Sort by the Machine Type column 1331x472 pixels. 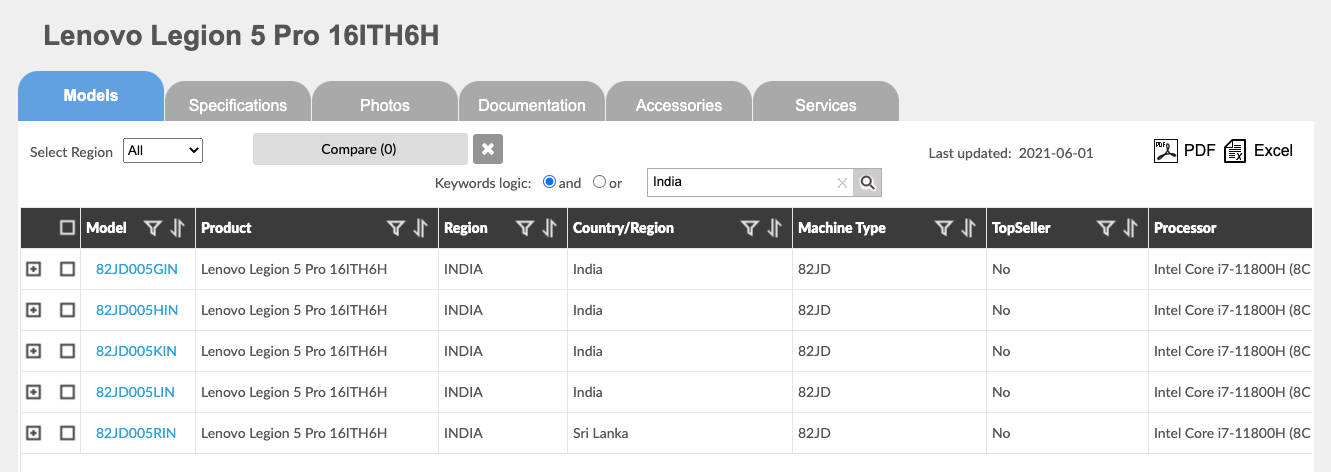(968, 228)
